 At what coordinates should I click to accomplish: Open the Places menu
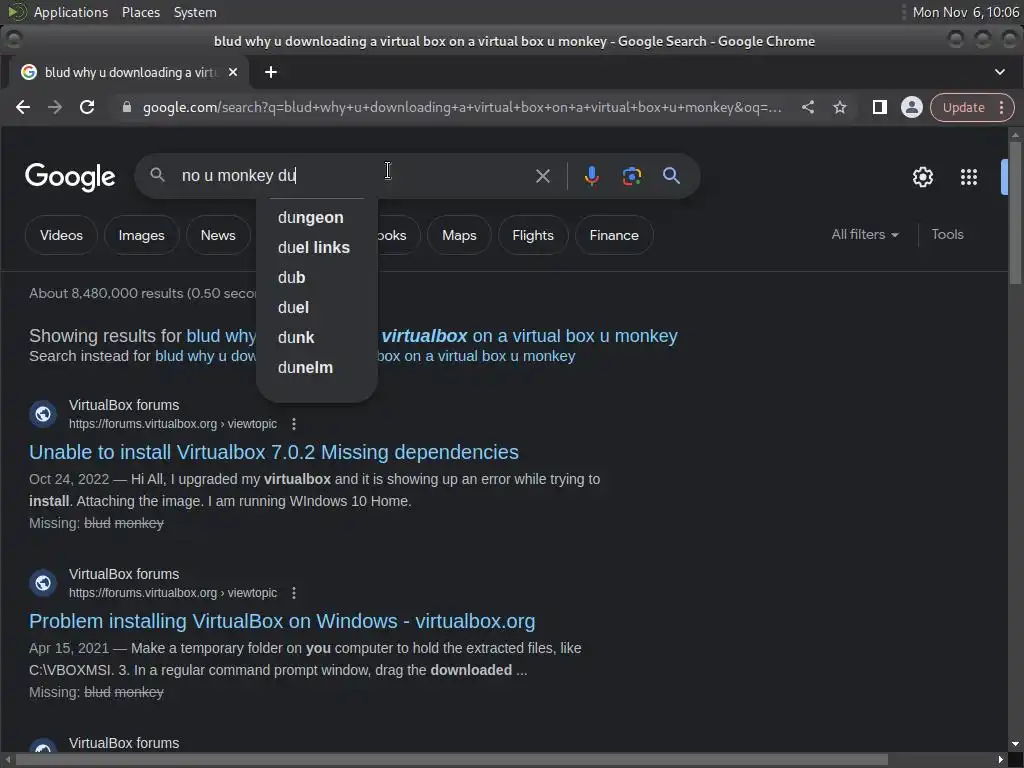click(140, 12)
